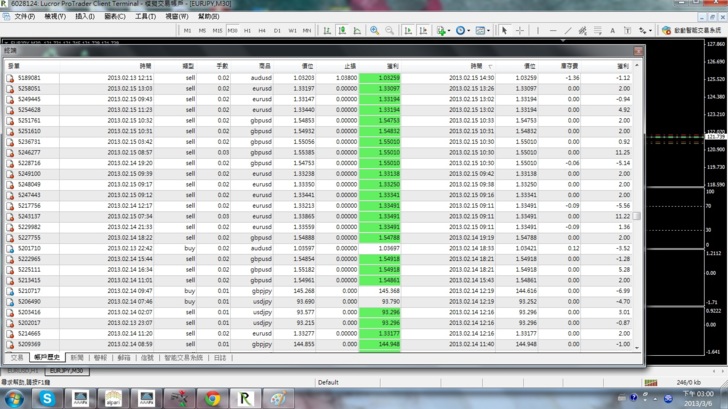
Task: Click the zoom in magnifier icon
Action: tap(375, 31)
